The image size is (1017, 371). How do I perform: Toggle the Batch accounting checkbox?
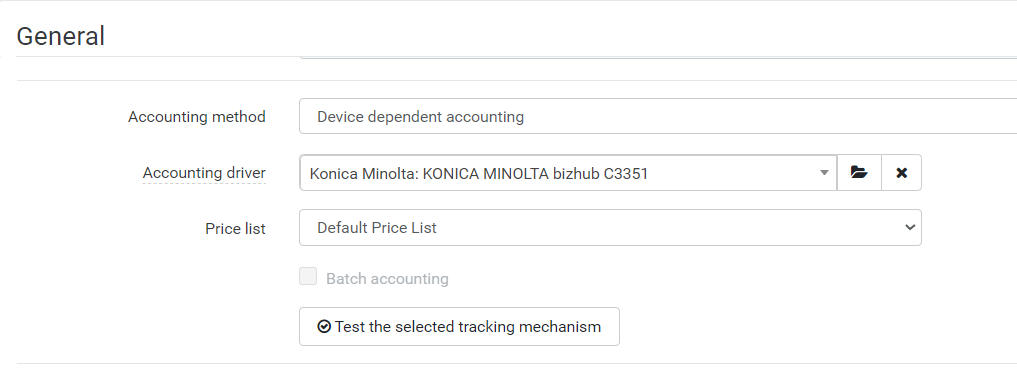pos(308,276)
